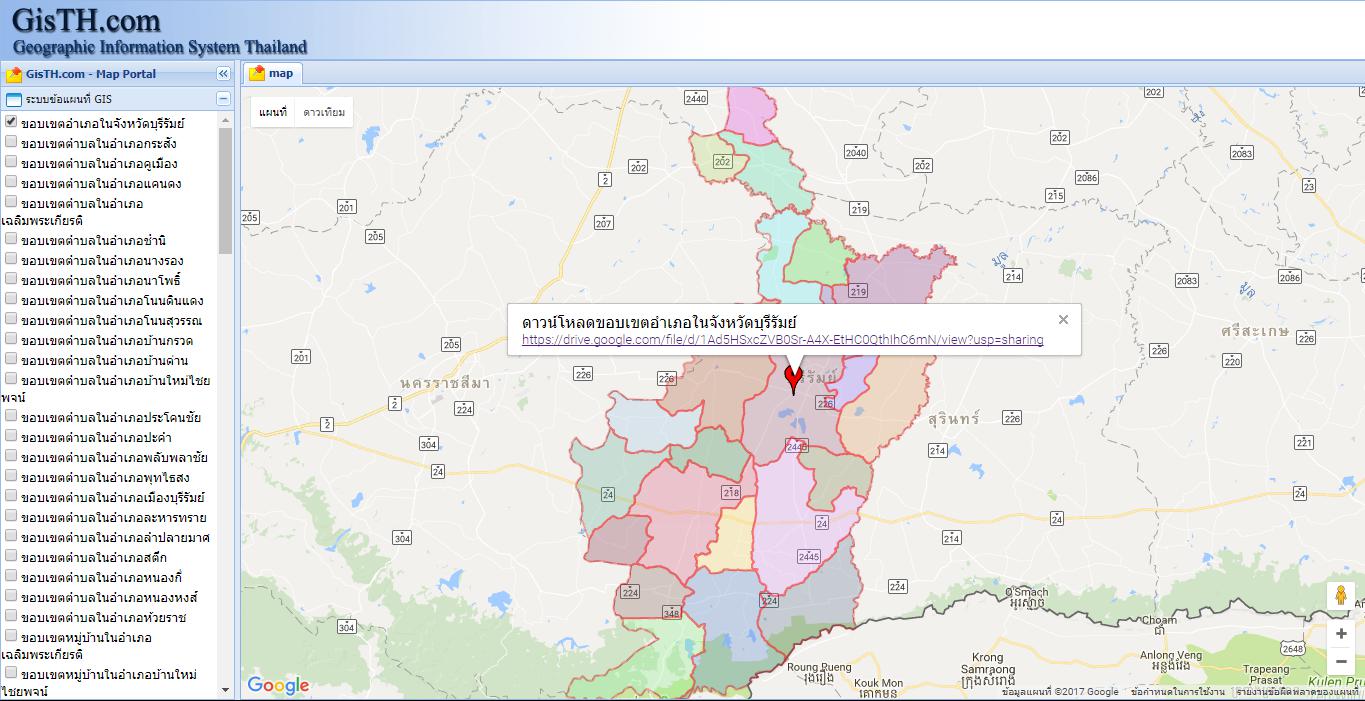
Task: Click the map tab's icon
Action: coord(257,73)
